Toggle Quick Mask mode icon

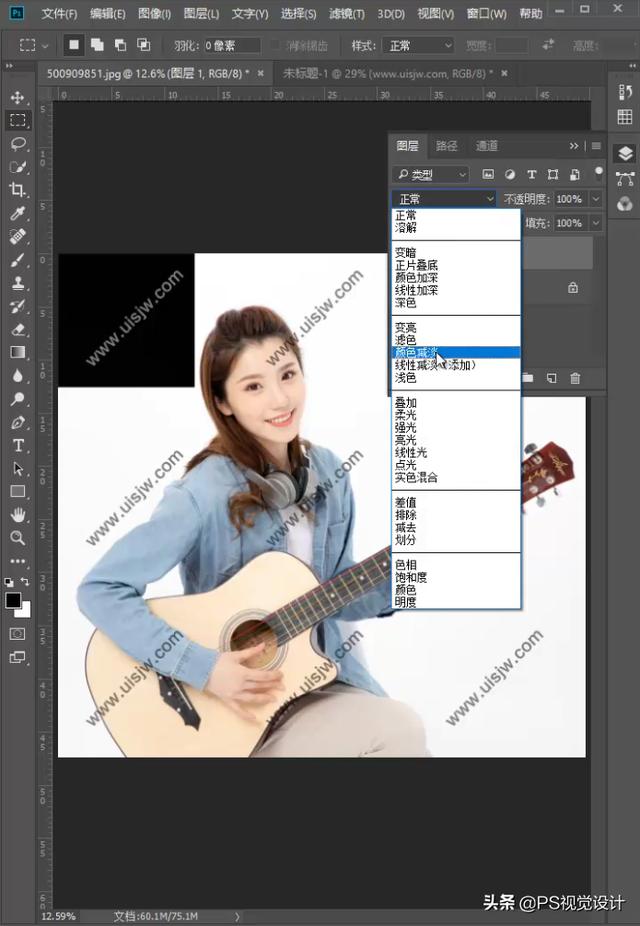coord(18,634)
